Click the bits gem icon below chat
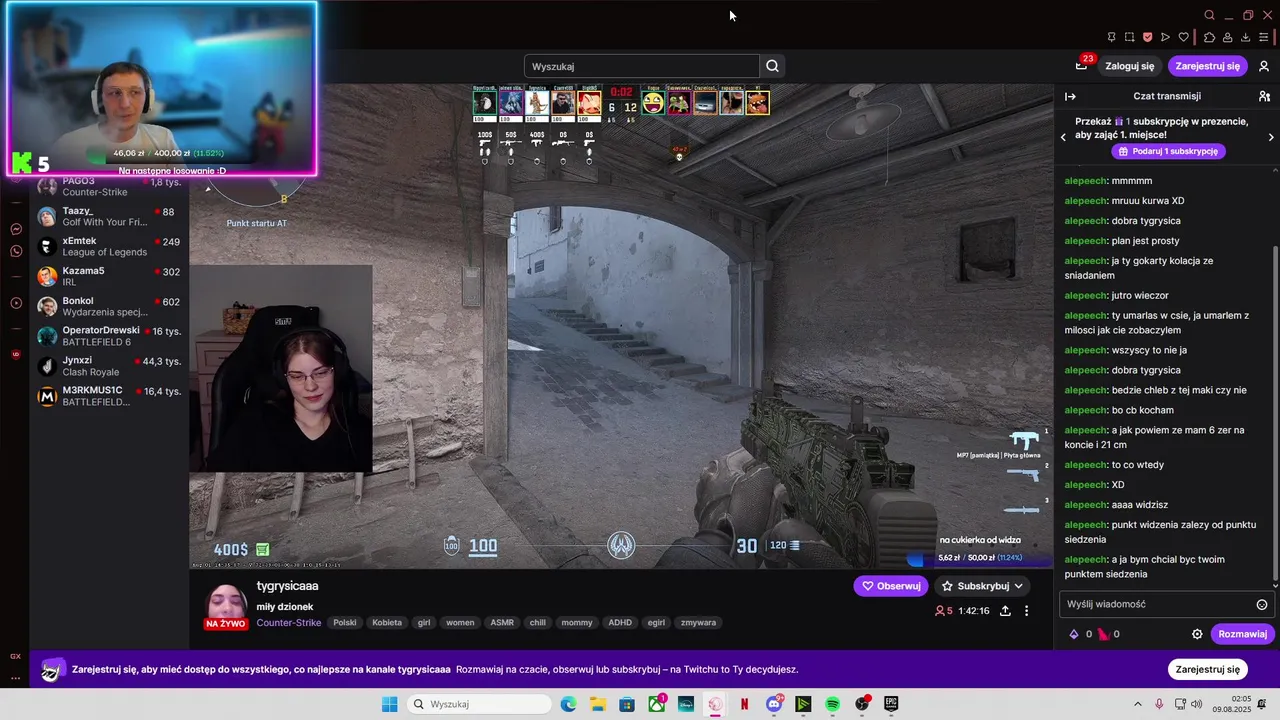 pyautogui.click(x=1074, y=634)
